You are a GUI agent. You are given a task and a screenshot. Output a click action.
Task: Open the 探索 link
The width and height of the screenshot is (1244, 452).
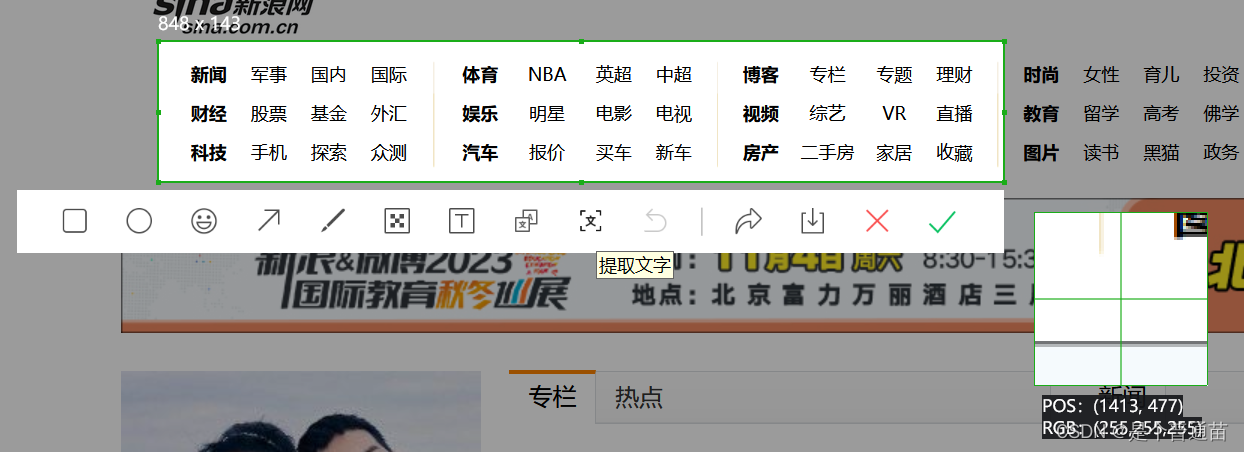(329, 153)
